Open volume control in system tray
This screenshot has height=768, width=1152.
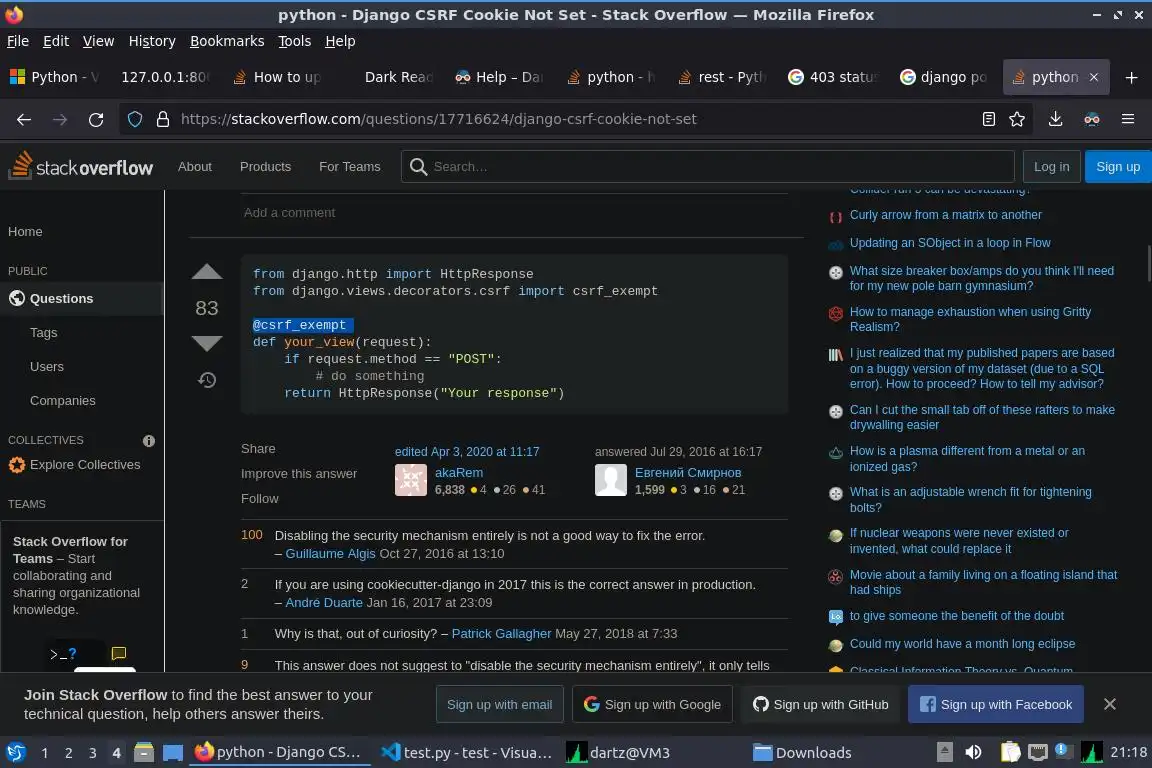click(973, 753)
